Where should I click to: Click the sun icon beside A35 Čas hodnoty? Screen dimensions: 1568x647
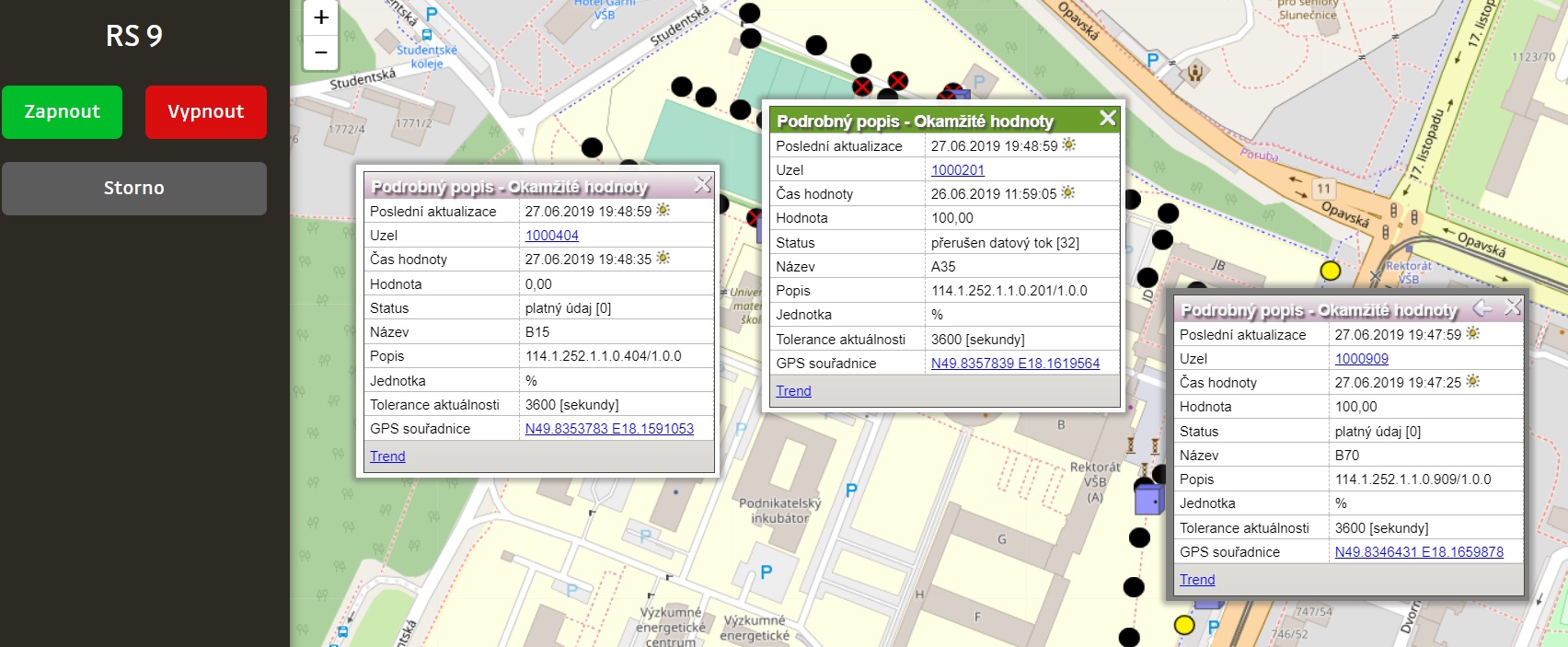[1067, 193]
